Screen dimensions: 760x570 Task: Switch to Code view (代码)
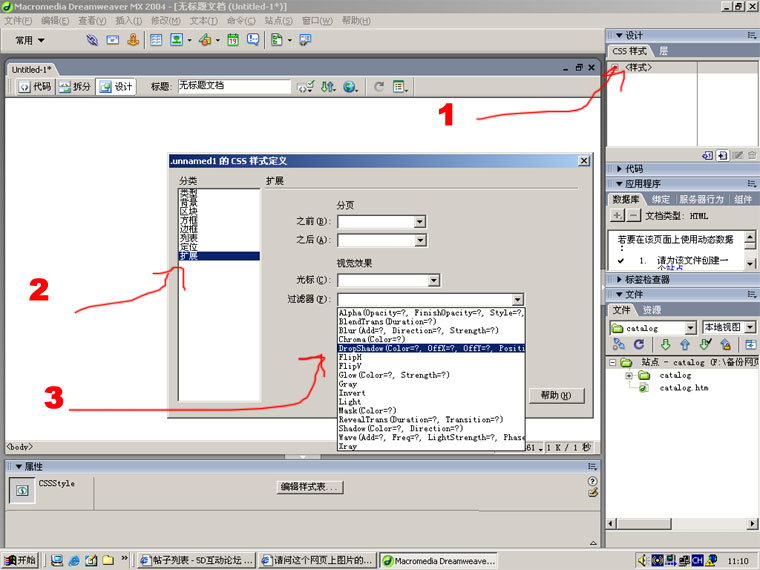pos(34,87)
